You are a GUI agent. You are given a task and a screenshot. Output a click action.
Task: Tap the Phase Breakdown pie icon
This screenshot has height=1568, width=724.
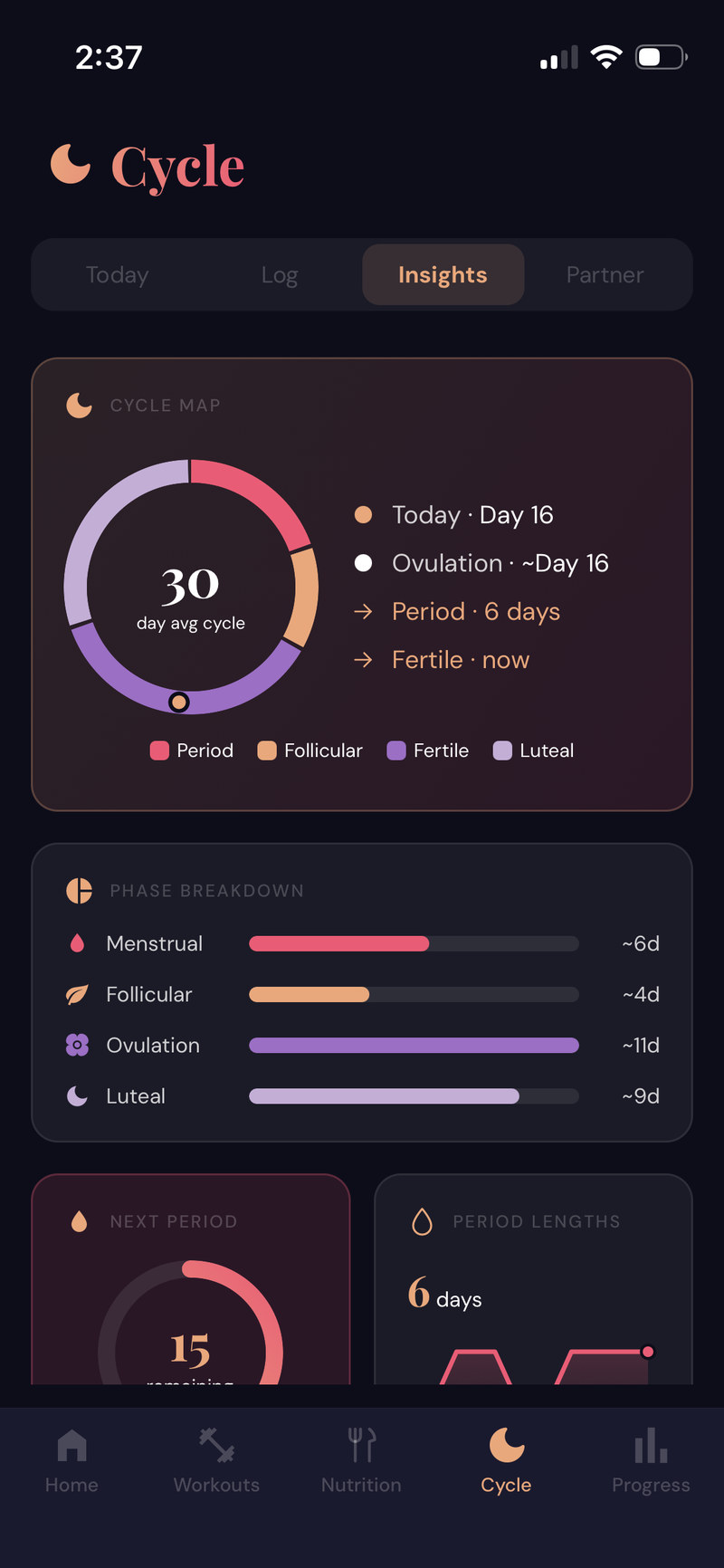[80, 891]
